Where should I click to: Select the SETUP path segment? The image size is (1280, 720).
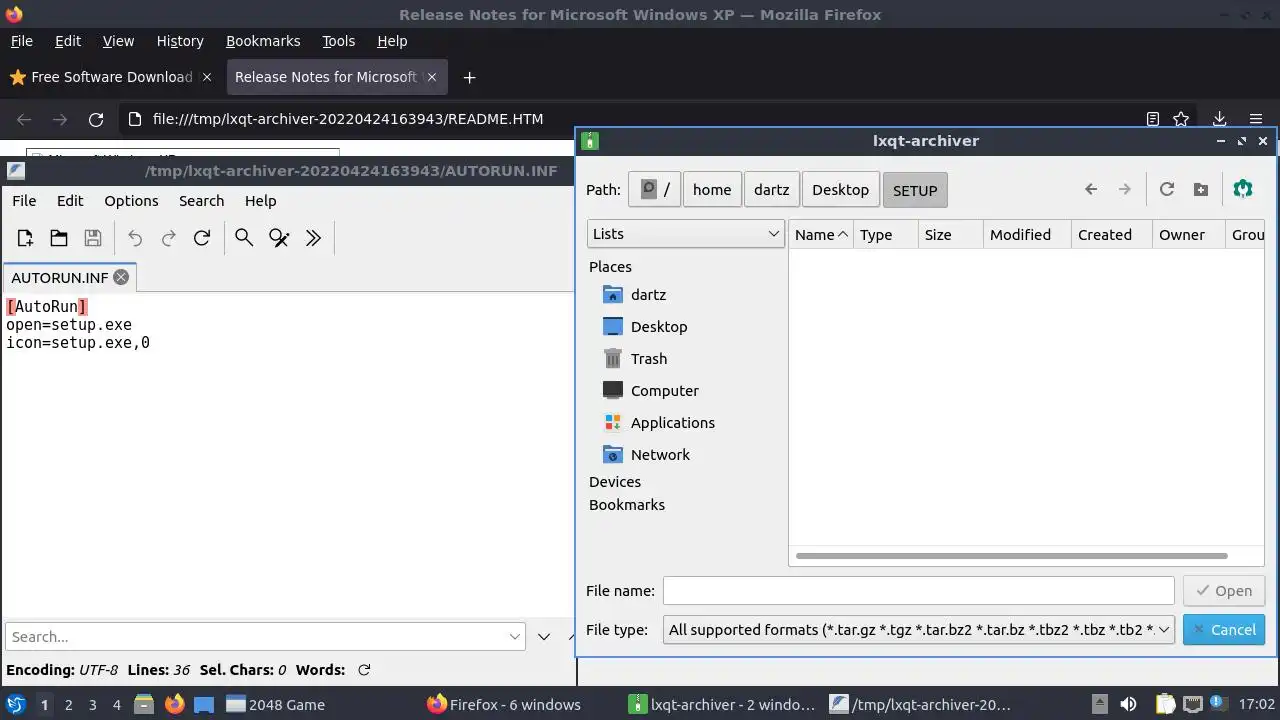[915, 190]
